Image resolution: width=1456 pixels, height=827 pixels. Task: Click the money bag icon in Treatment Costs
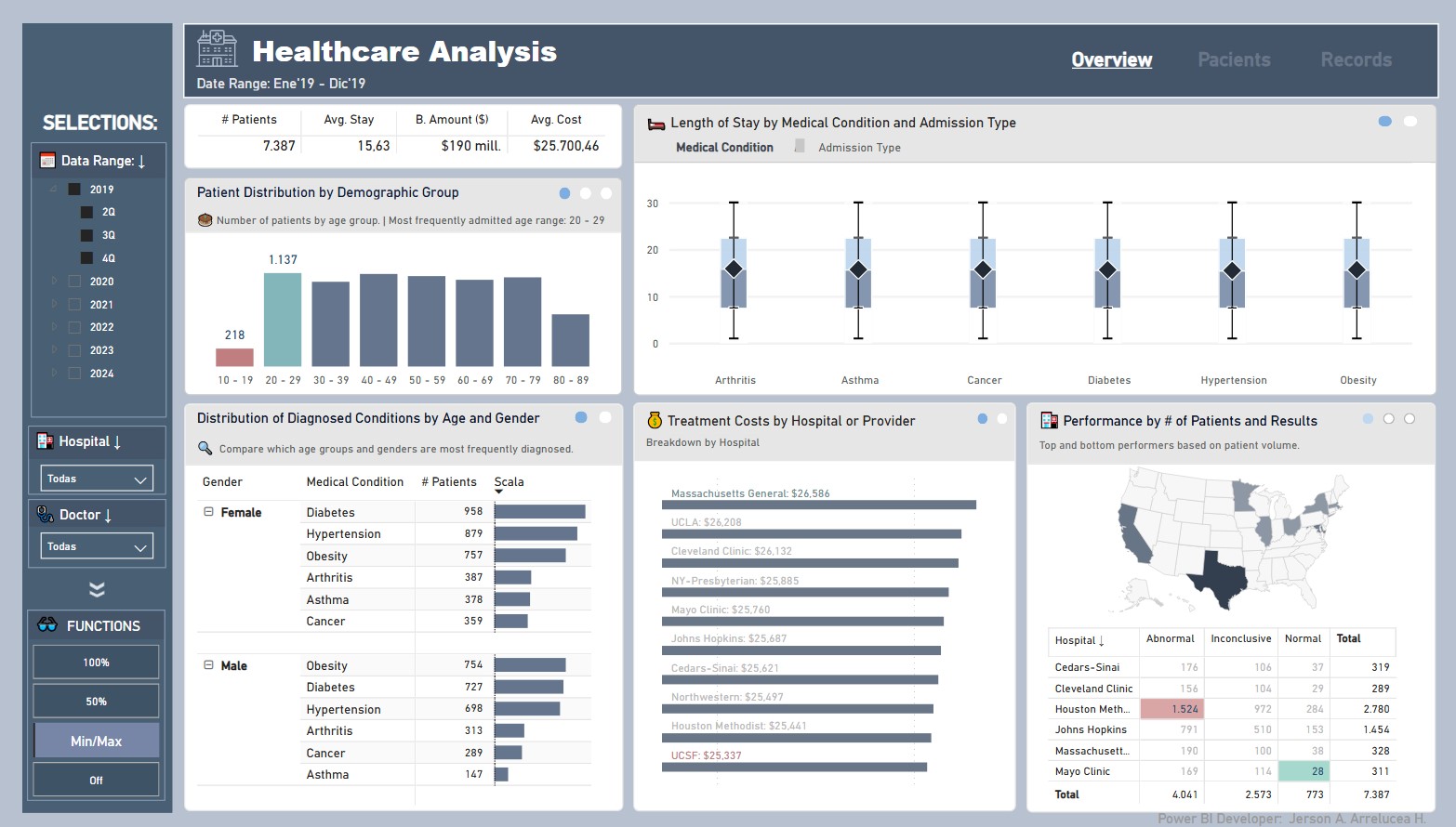[x=655, y=421]
